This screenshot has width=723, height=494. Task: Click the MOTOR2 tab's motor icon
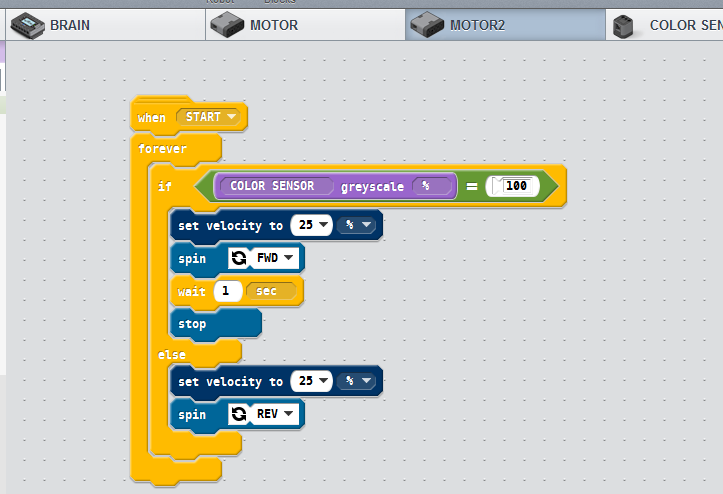427,25
